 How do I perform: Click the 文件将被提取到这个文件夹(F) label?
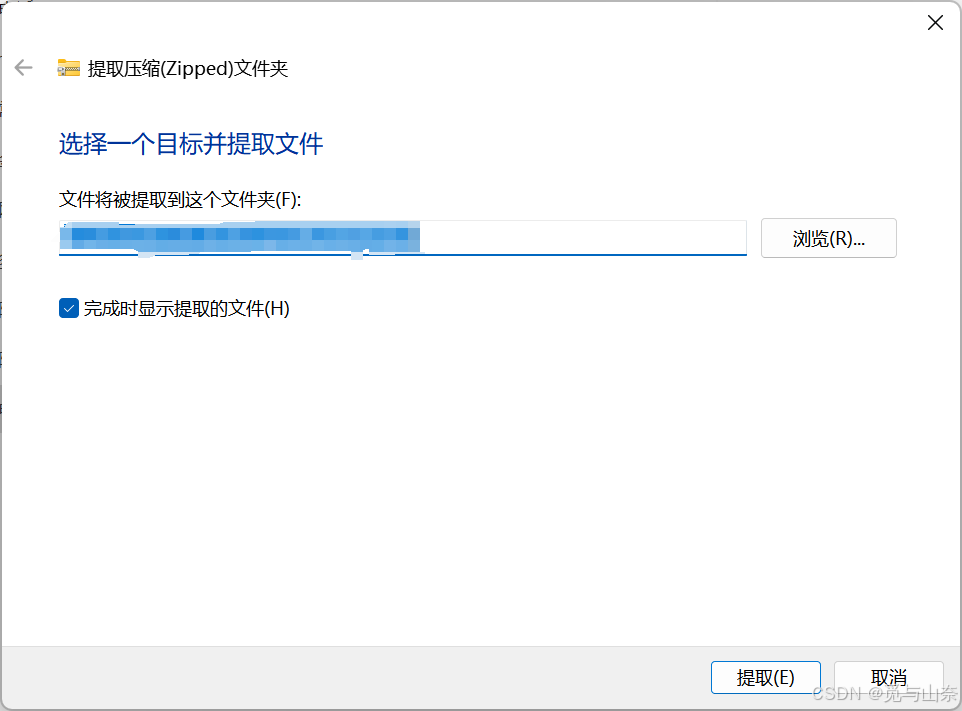(180, 199)
